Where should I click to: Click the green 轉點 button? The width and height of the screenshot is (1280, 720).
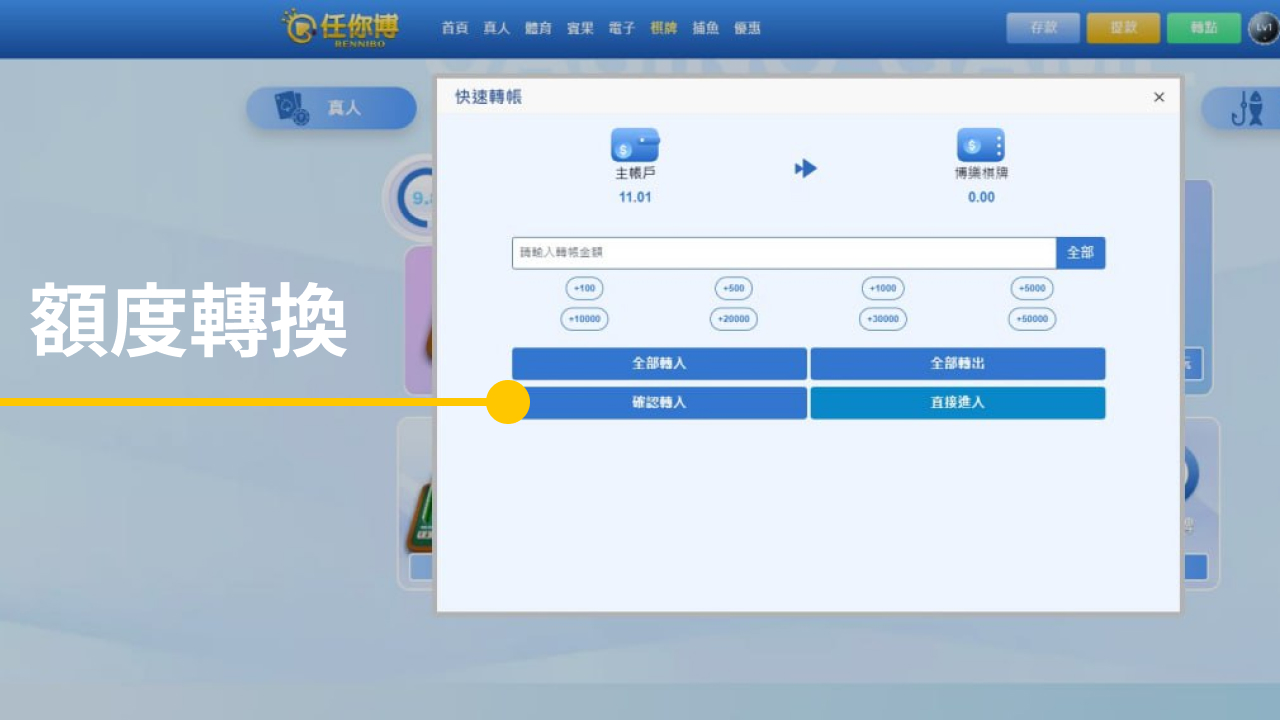click(1203, 28)
